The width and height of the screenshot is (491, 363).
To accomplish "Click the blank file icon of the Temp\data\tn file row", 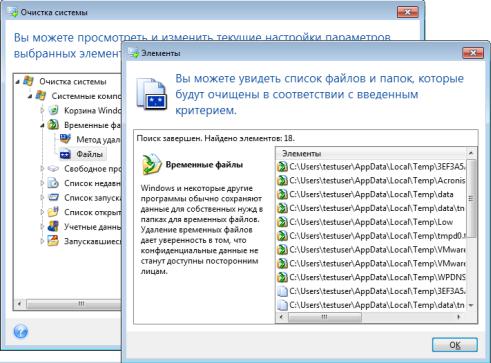I will [282, 305].
